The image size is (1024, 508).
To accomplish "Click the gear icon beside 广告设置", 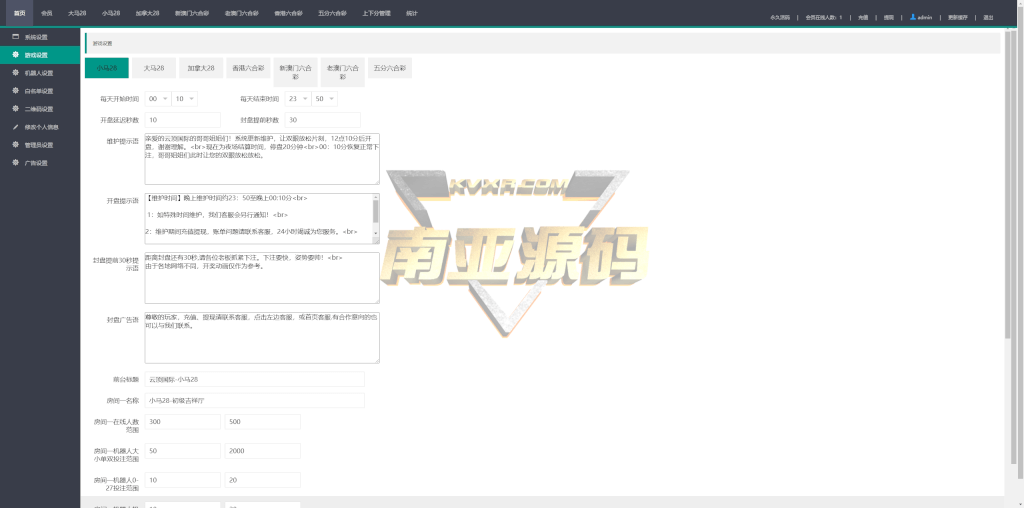I will tap(16, 163).
